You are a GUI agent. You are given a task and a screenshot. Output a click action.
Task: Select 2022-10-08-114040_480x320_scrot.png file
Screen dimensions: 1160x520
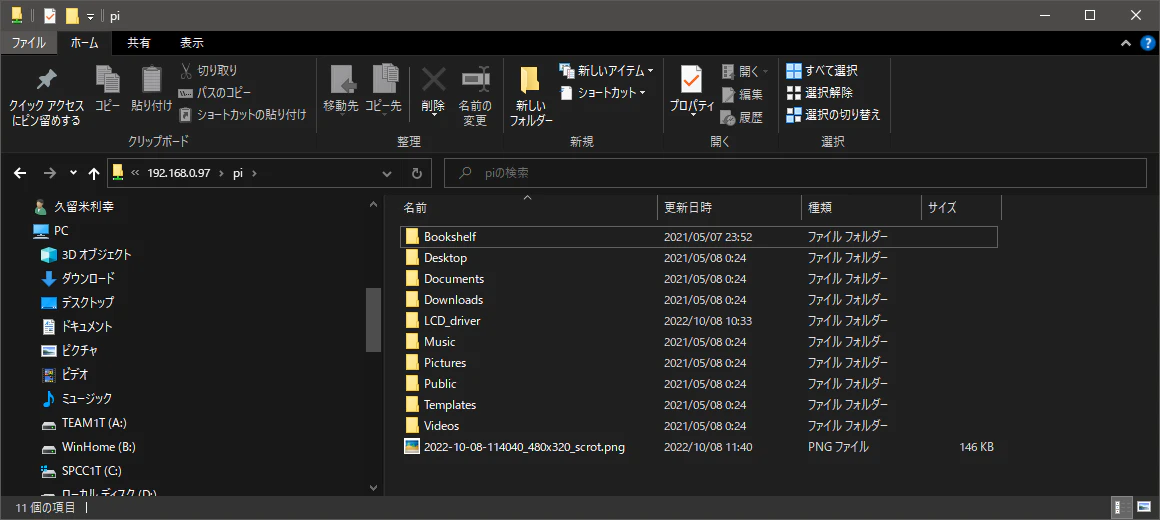[699, 447]
